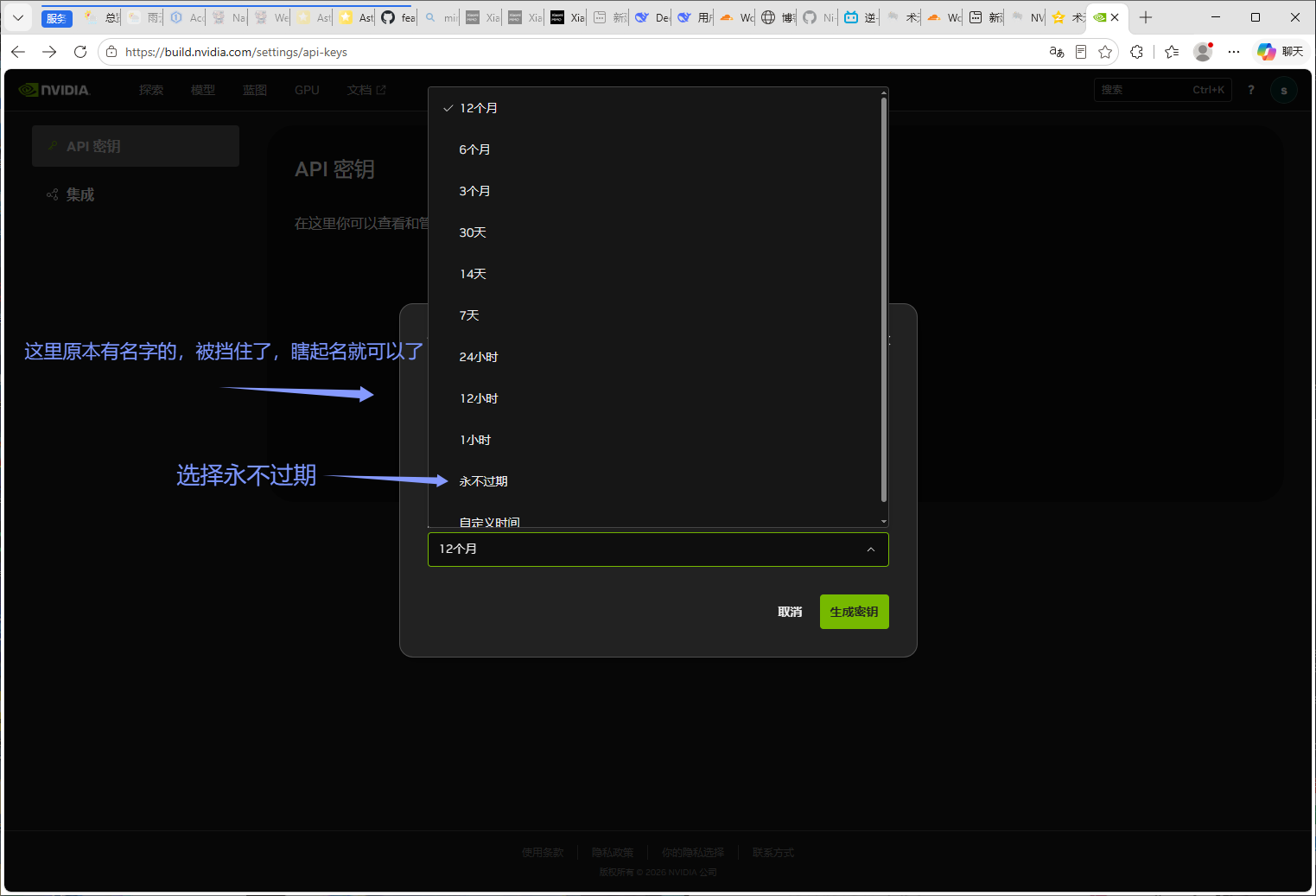Open the GPU navigation item
The width and height of the screenshot is (1316, 896).
click(x=307, y=90)
